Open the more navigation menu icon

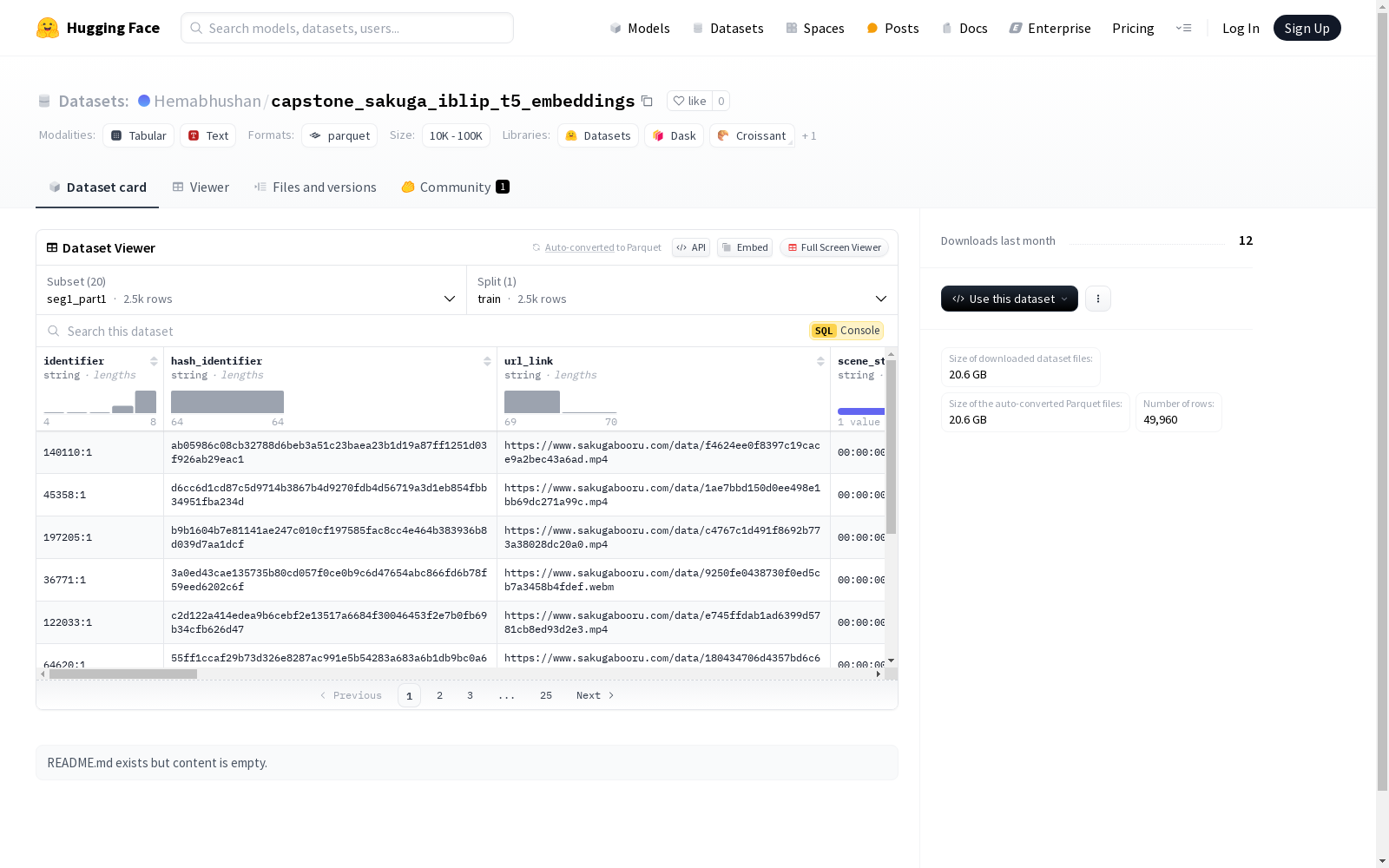(1183, 28)
